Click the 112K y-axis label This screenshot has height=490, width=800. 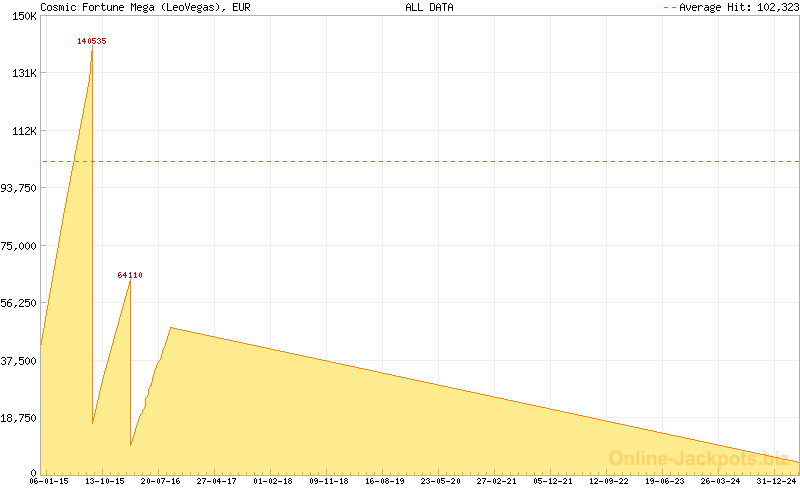(x=23, y=131)
